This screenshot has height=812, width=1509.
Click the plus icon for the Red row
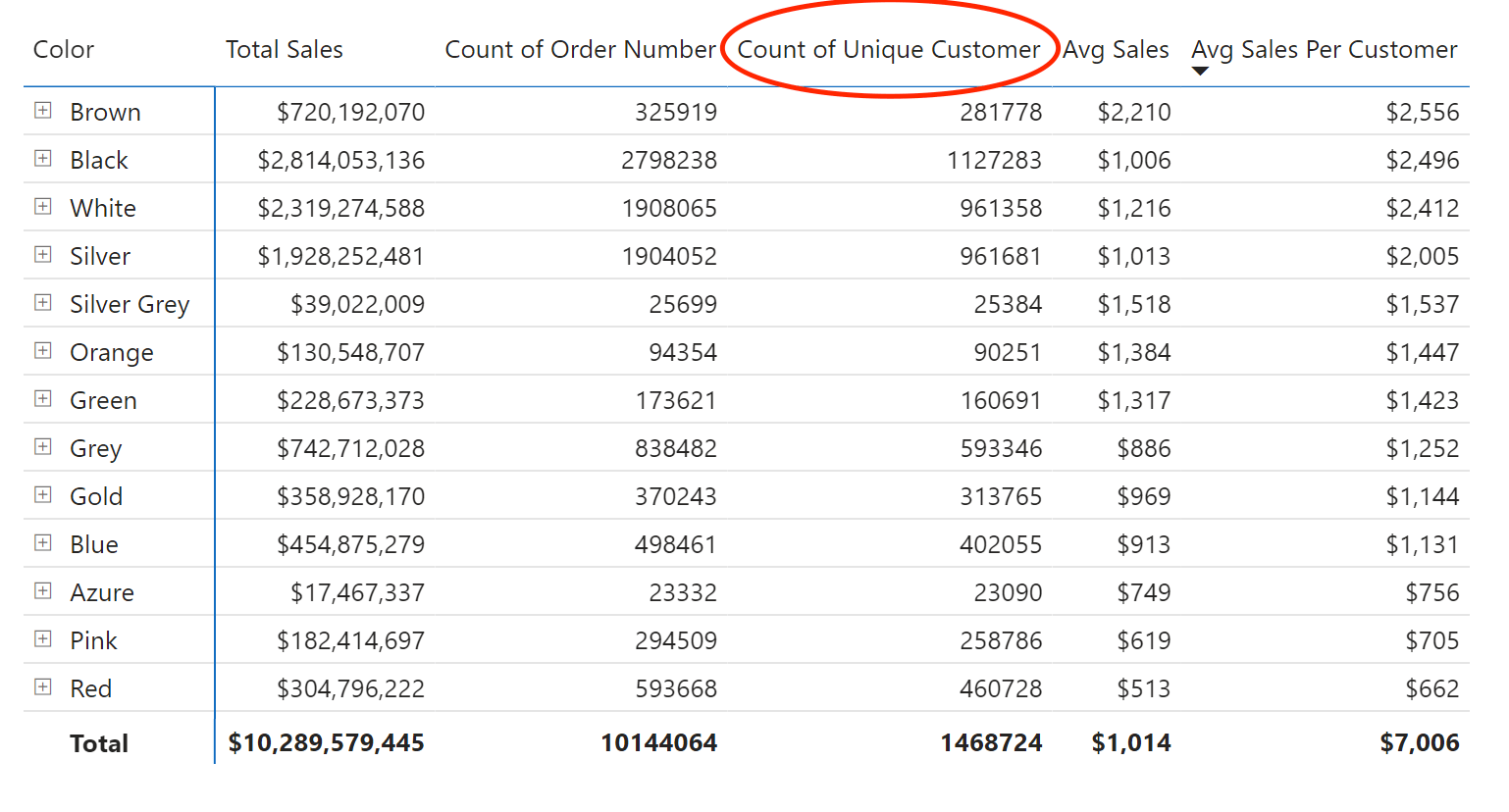click(42, 687)
